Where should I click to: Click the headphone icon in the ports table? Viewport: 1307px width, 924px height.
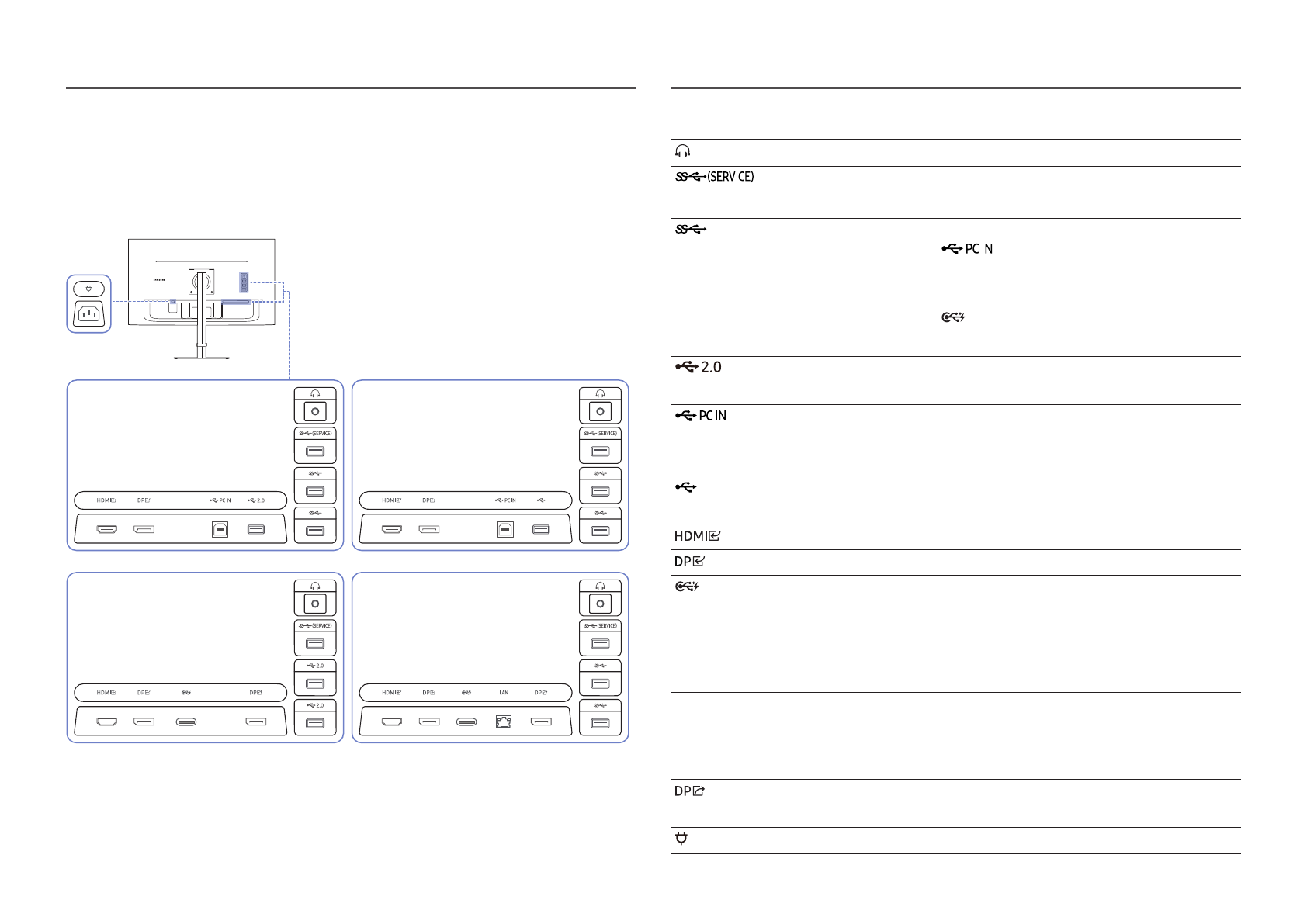tap(680, 151)
